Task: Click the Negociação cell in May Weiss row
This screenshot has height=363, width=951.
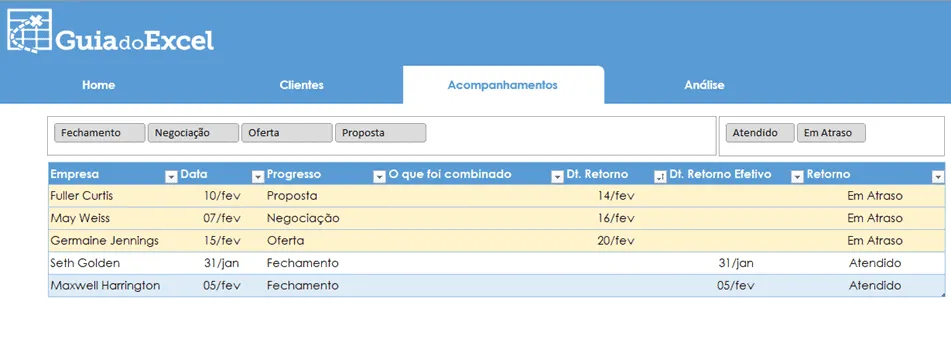Action: coord(326,218)
